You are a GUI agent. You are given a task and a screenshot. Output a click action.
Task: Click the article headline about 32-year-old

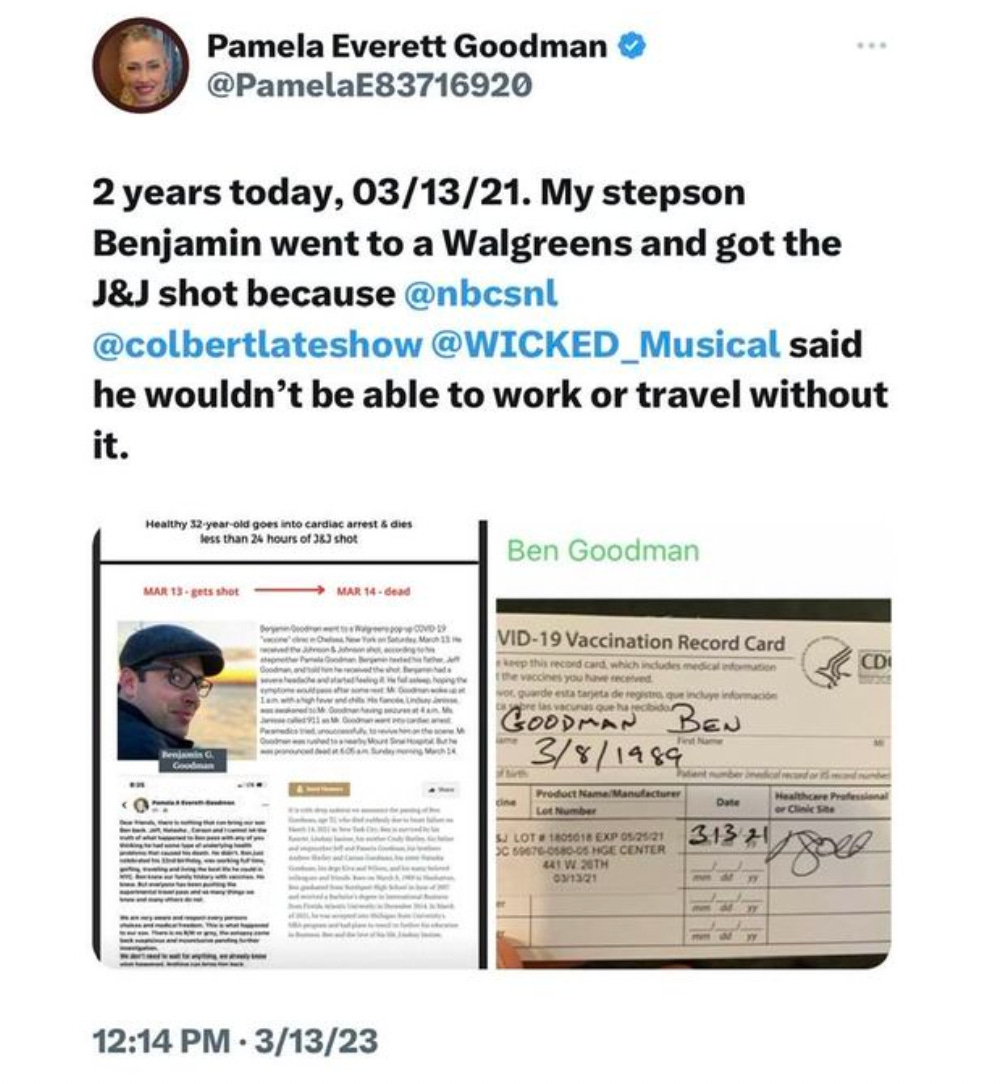279,531
